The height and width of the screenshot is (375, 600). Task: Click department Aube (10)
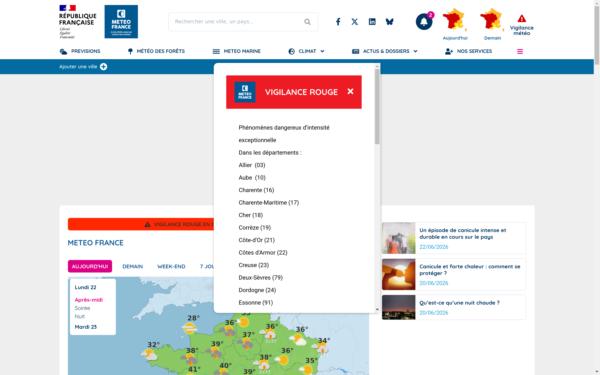tap(252, 178)
